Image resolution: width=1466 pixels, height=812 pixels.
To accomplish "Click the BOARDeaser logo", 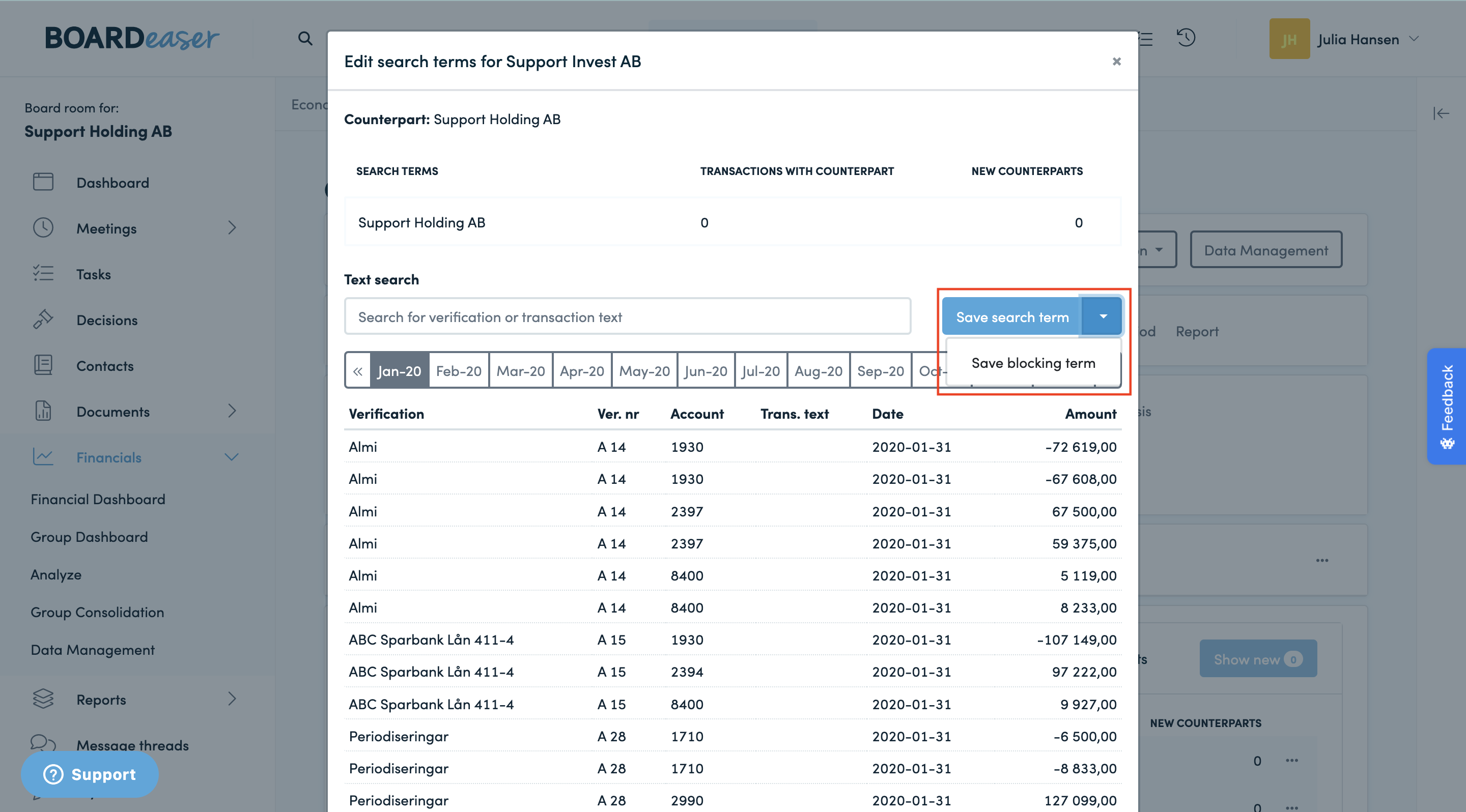I will tap(131, 38).
